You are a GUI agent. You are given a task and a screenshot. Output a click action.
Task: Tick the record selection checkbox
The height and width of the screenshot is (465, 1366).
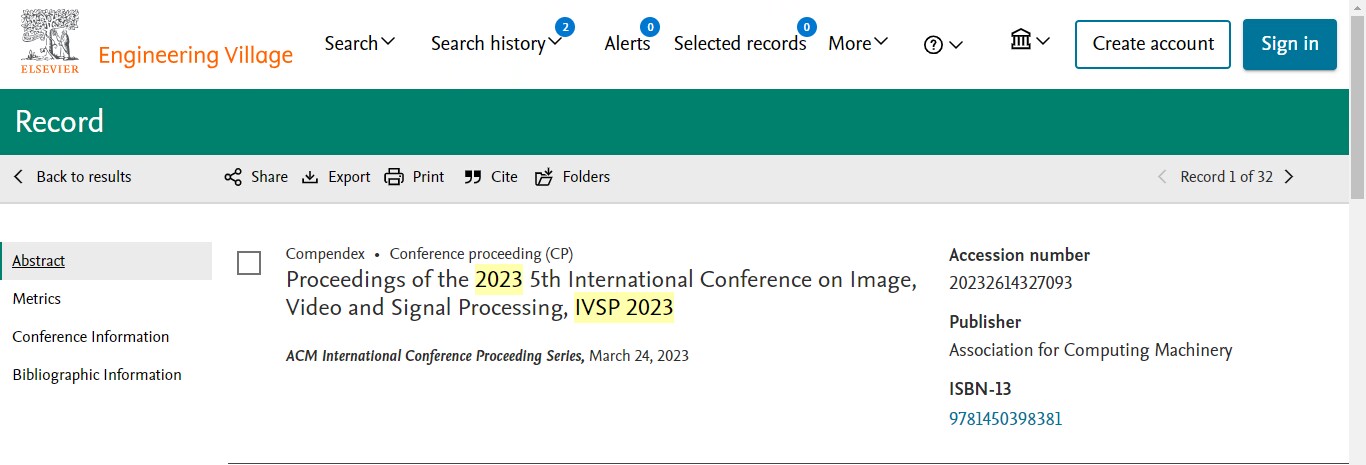pos(249,264)
